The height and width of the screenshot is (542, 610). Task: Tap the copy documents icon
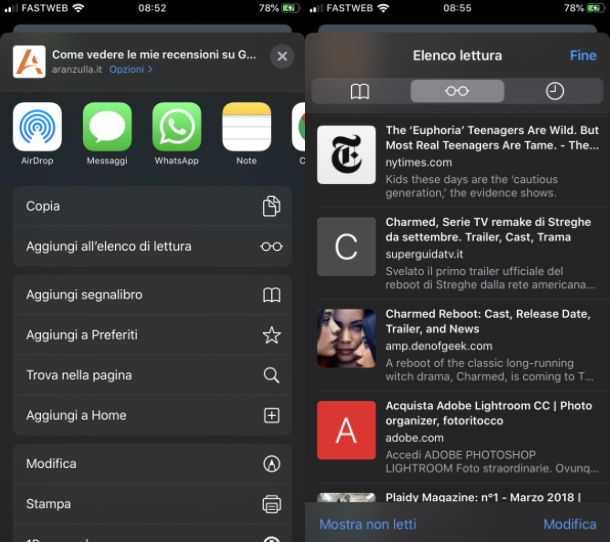tap(272, 206)
